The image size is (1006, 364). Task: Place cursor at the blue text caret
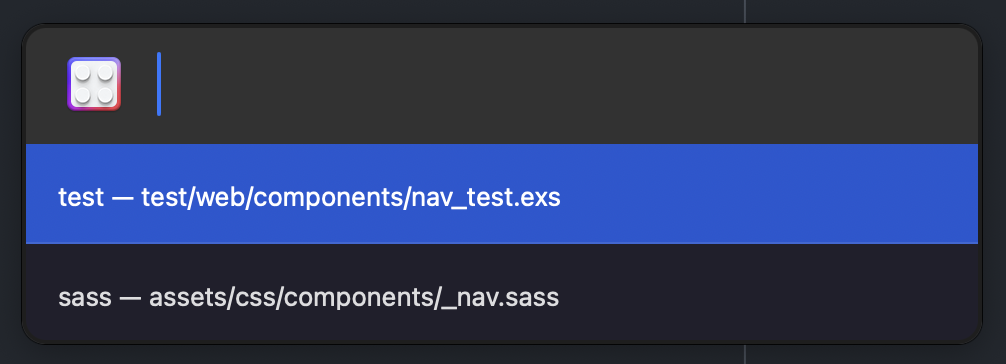[158, 84]
